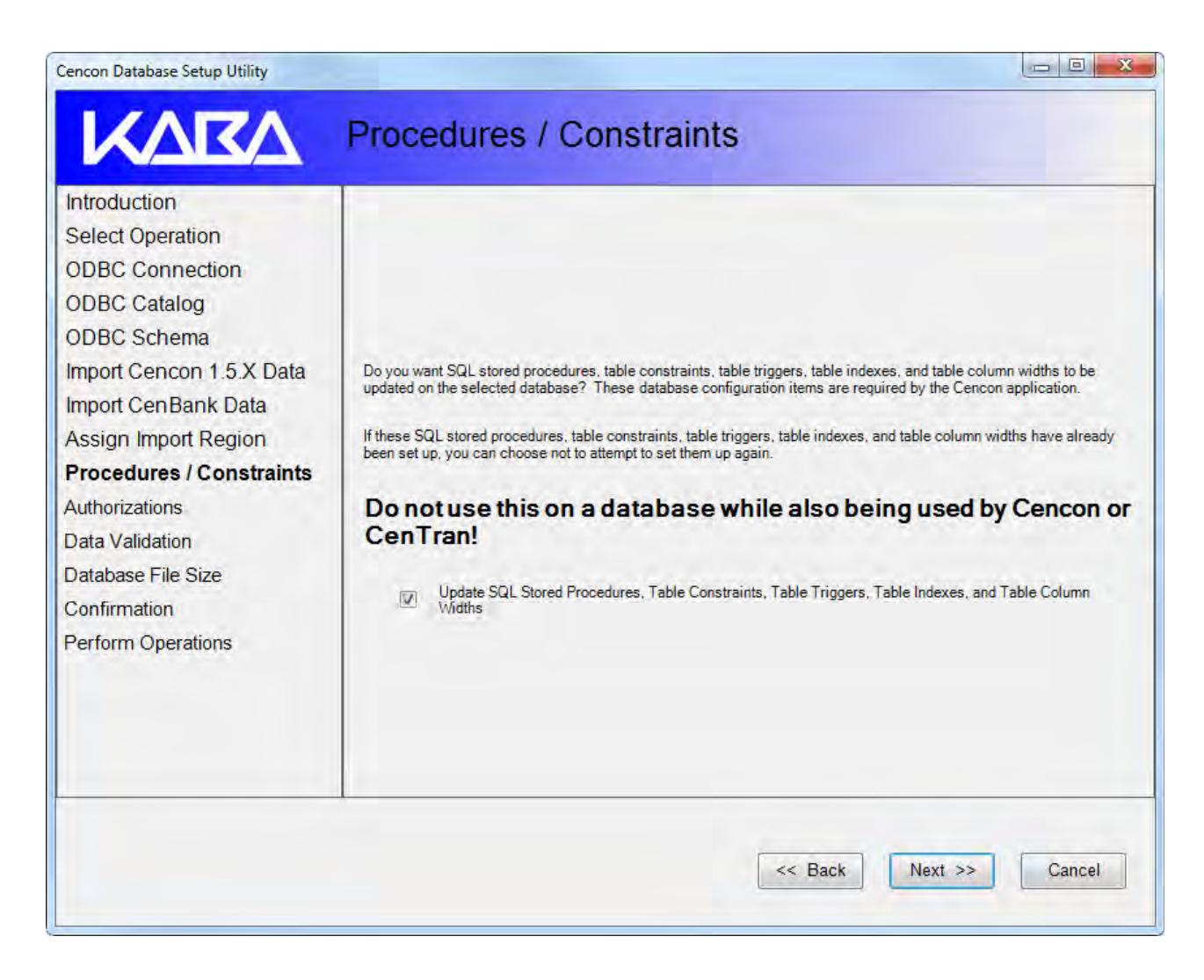
Task: Open the Select Operation step
Action: point(142,236)
